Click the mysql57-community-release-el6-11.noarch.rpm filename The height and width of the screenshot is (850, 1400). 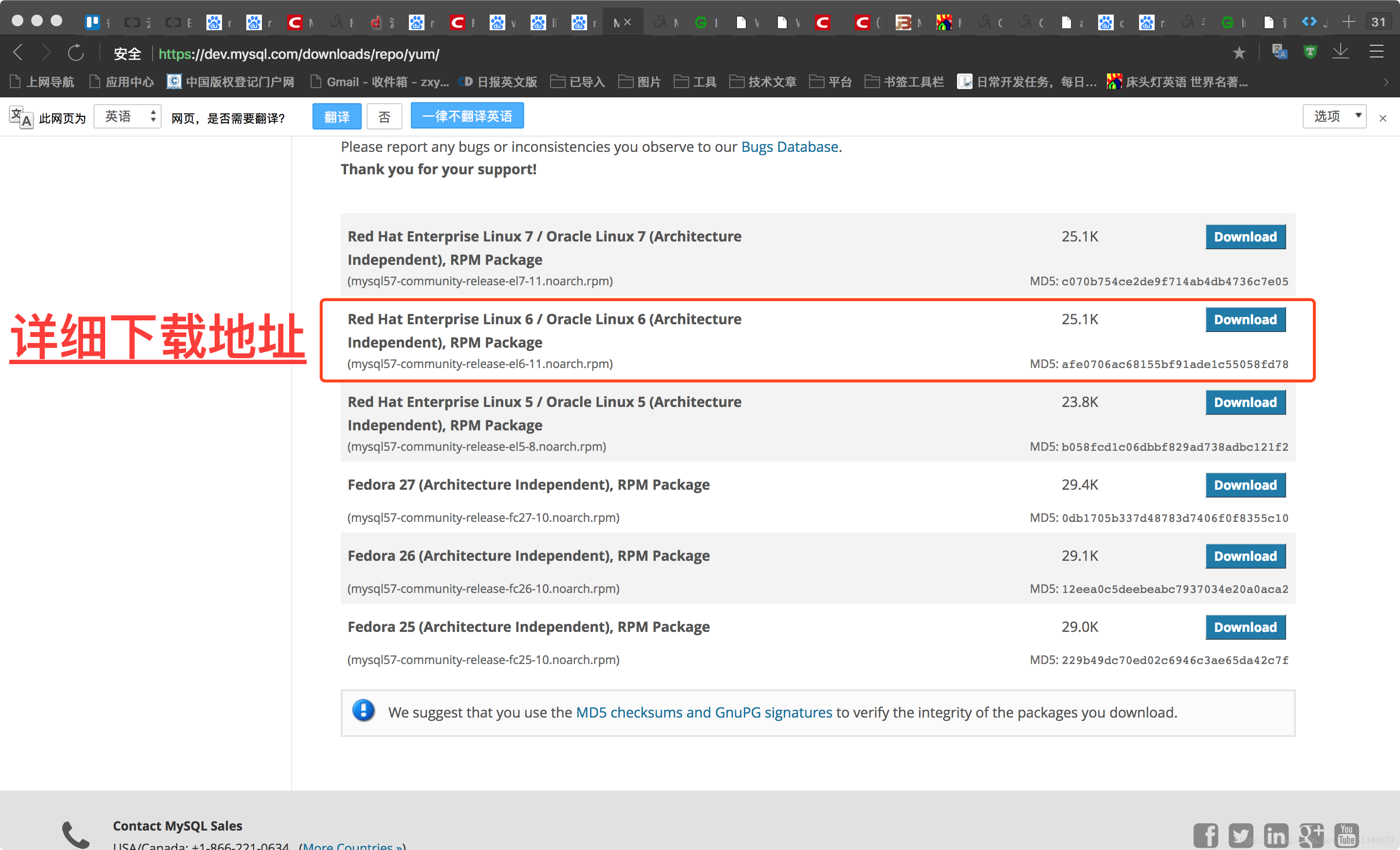[480, 364]
